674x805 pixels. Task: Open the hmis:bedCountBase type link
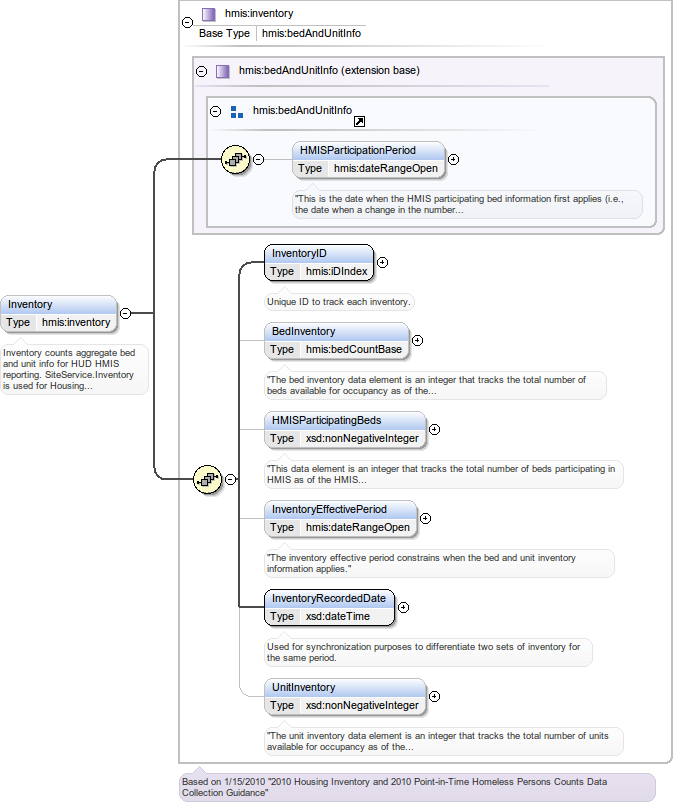coord(353,349)
